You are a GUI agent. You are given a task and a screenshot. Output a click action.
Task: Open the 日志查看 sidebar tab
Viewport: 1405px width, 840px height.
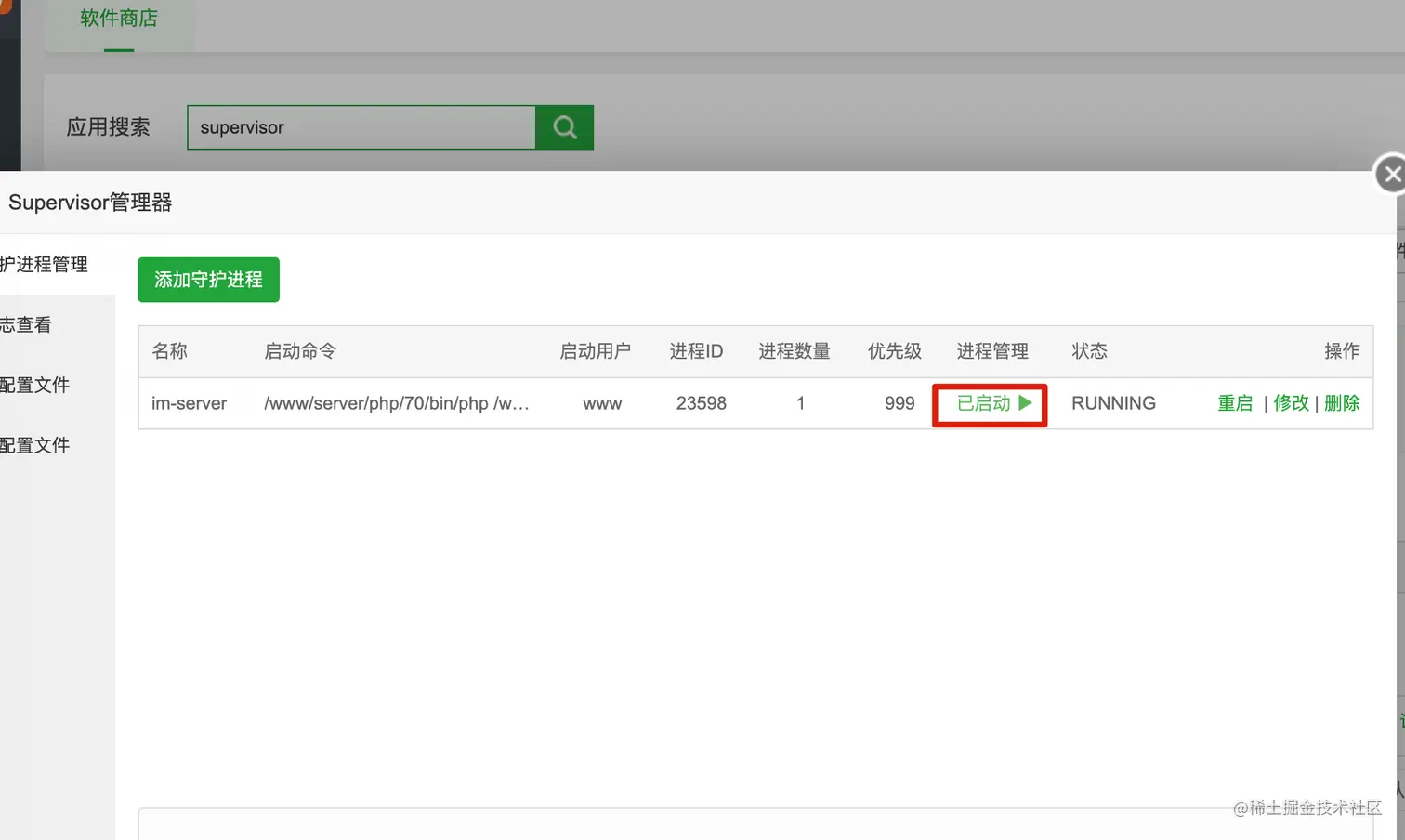(56, 325)
